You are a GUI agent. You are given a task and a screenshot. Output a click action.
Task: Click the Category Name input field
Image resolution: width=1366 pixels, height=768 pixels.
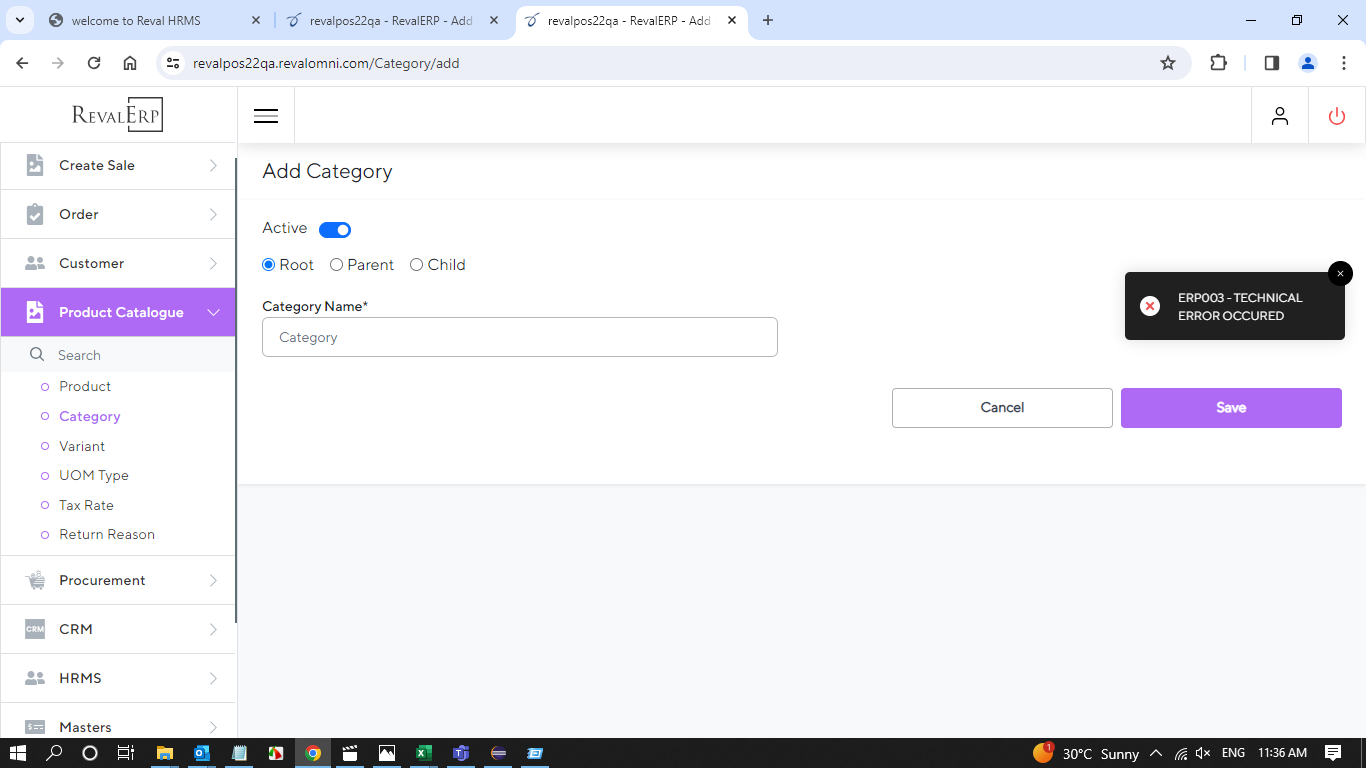pos(519,338)
